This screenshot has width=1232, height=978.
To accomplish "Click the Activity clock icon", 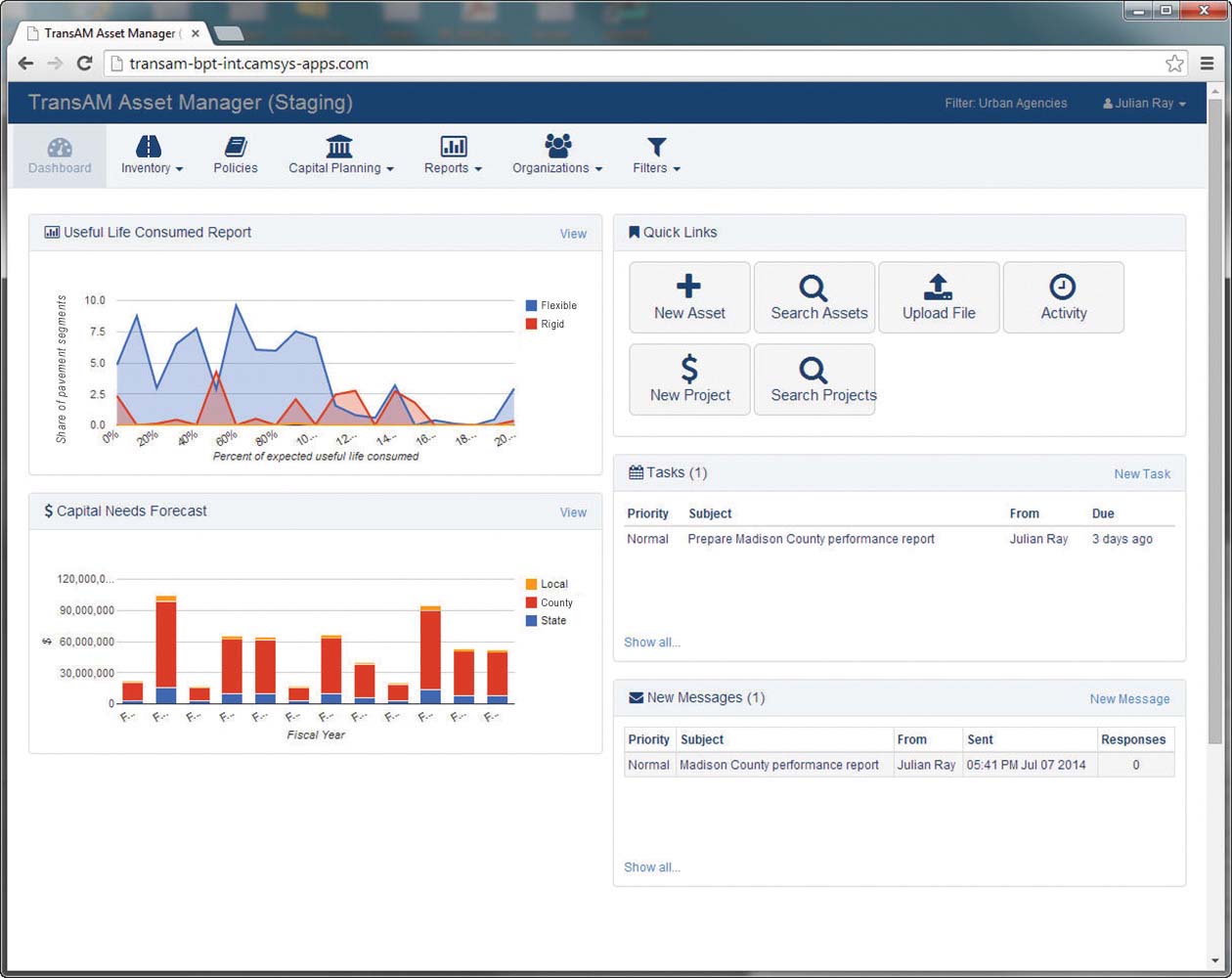I will (1063, 287).
